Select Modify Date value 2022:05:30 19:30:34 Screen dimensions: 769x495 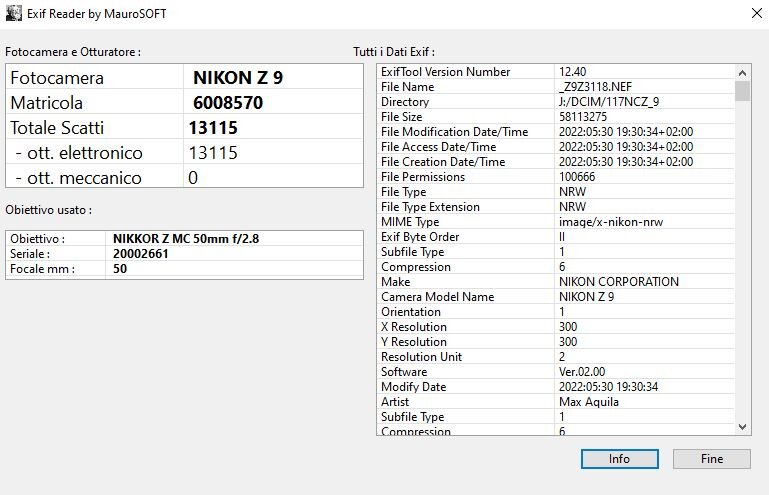pos(609,387)
